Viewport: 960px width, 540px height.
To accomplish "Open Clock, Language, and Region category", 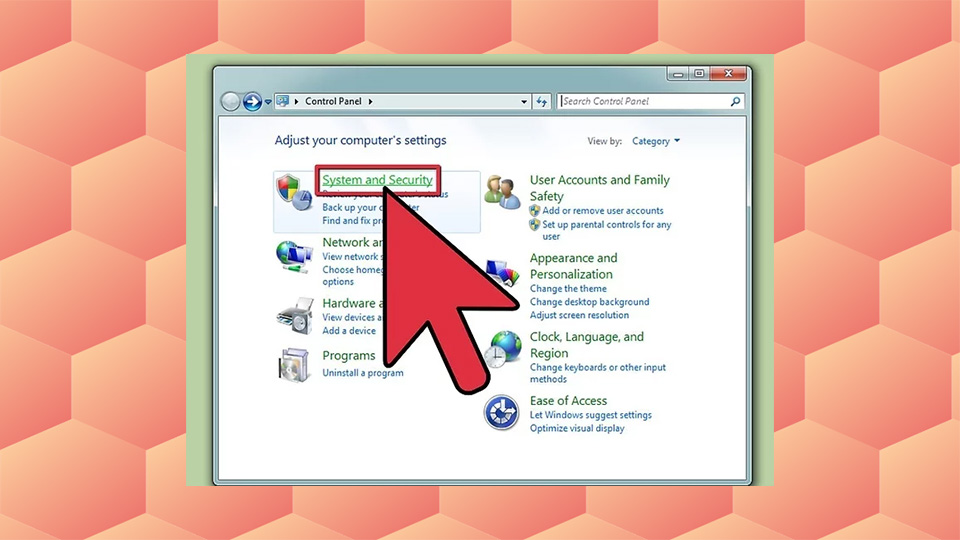I will 587,345.
